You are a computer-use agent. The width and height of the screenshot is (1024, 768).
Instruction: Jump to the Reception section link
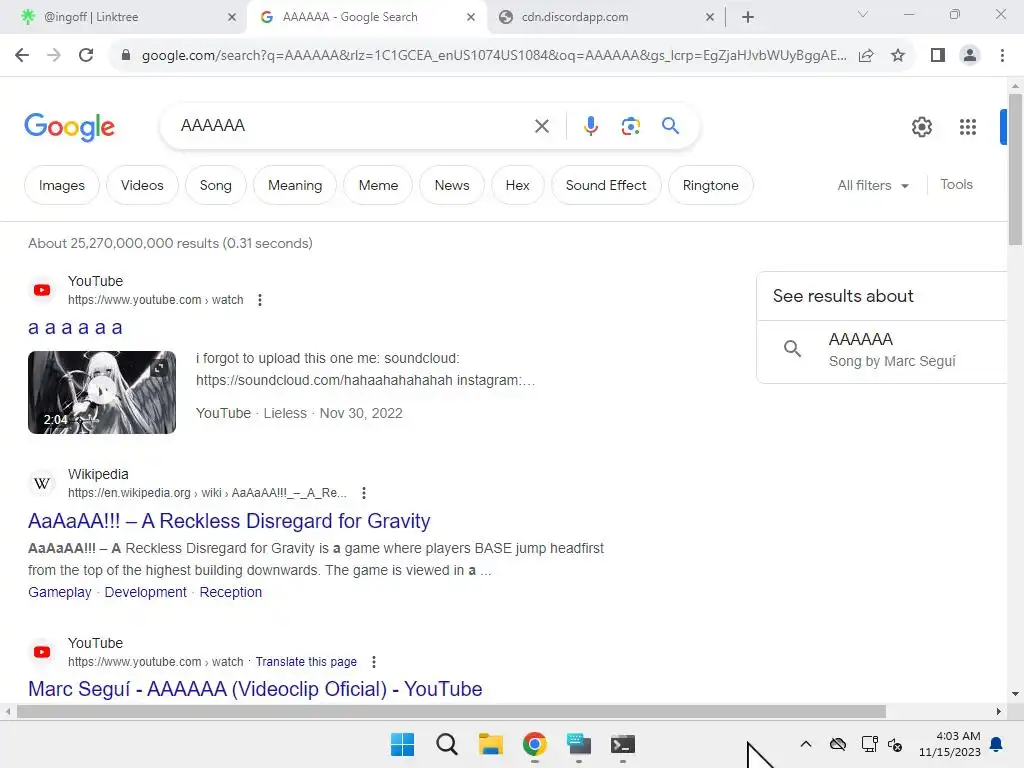[231, 592]
